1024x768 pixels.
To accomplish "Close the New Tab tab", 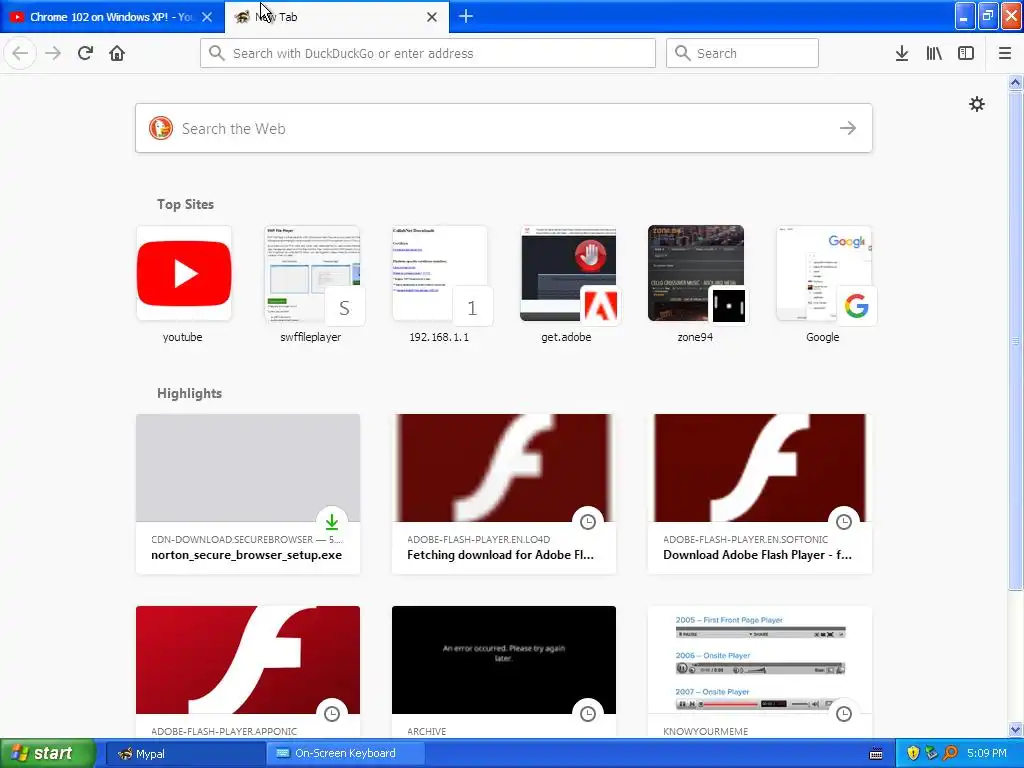I will click(432, 17).
